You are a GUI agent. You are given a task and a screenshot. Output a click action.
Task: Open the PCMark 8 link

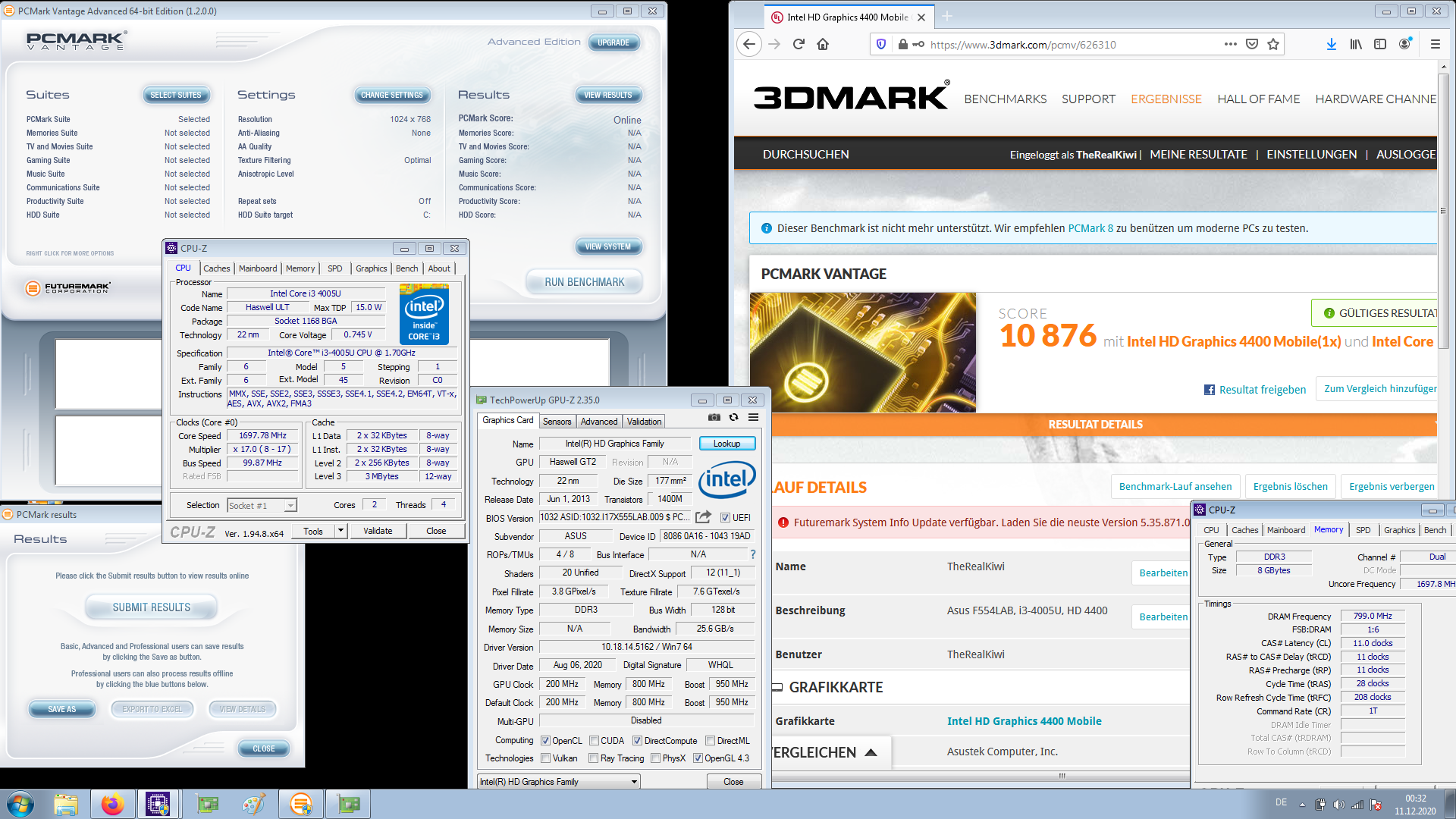click(1090, 228)
